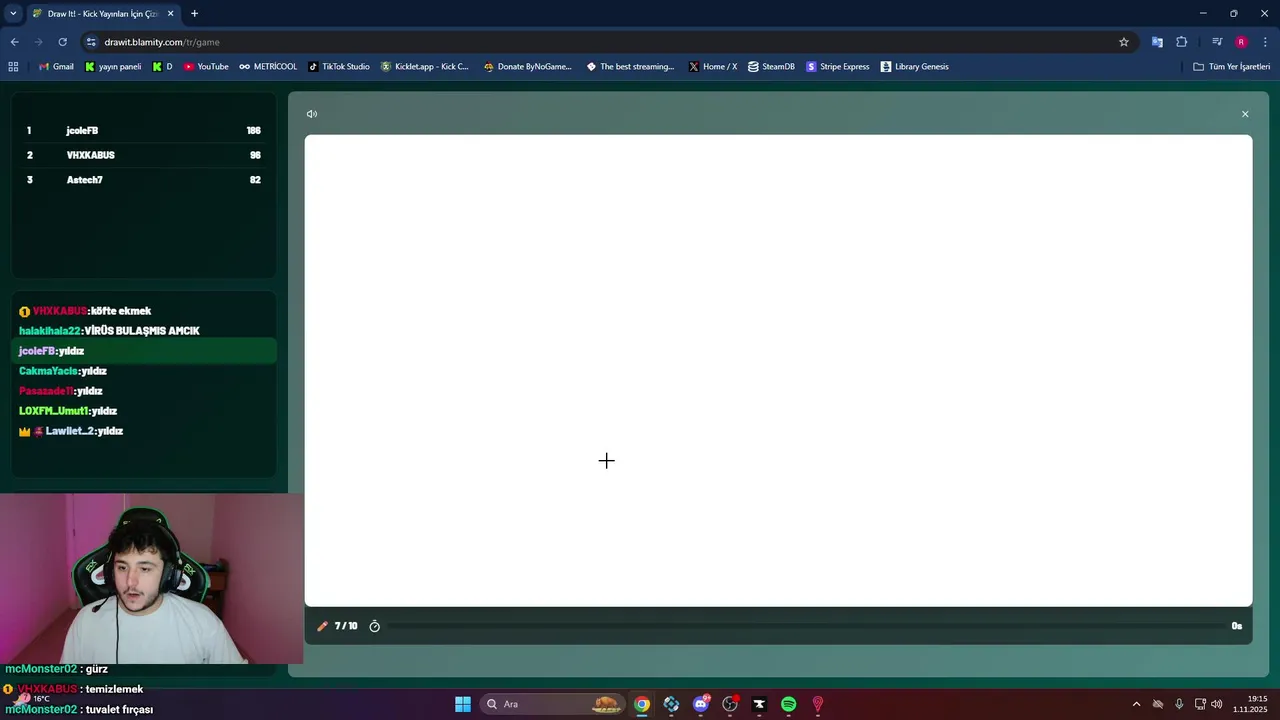This screenshot has width=1280, height=720.
Task: Close the Draw It! tab
Action: tap(170, 14)
